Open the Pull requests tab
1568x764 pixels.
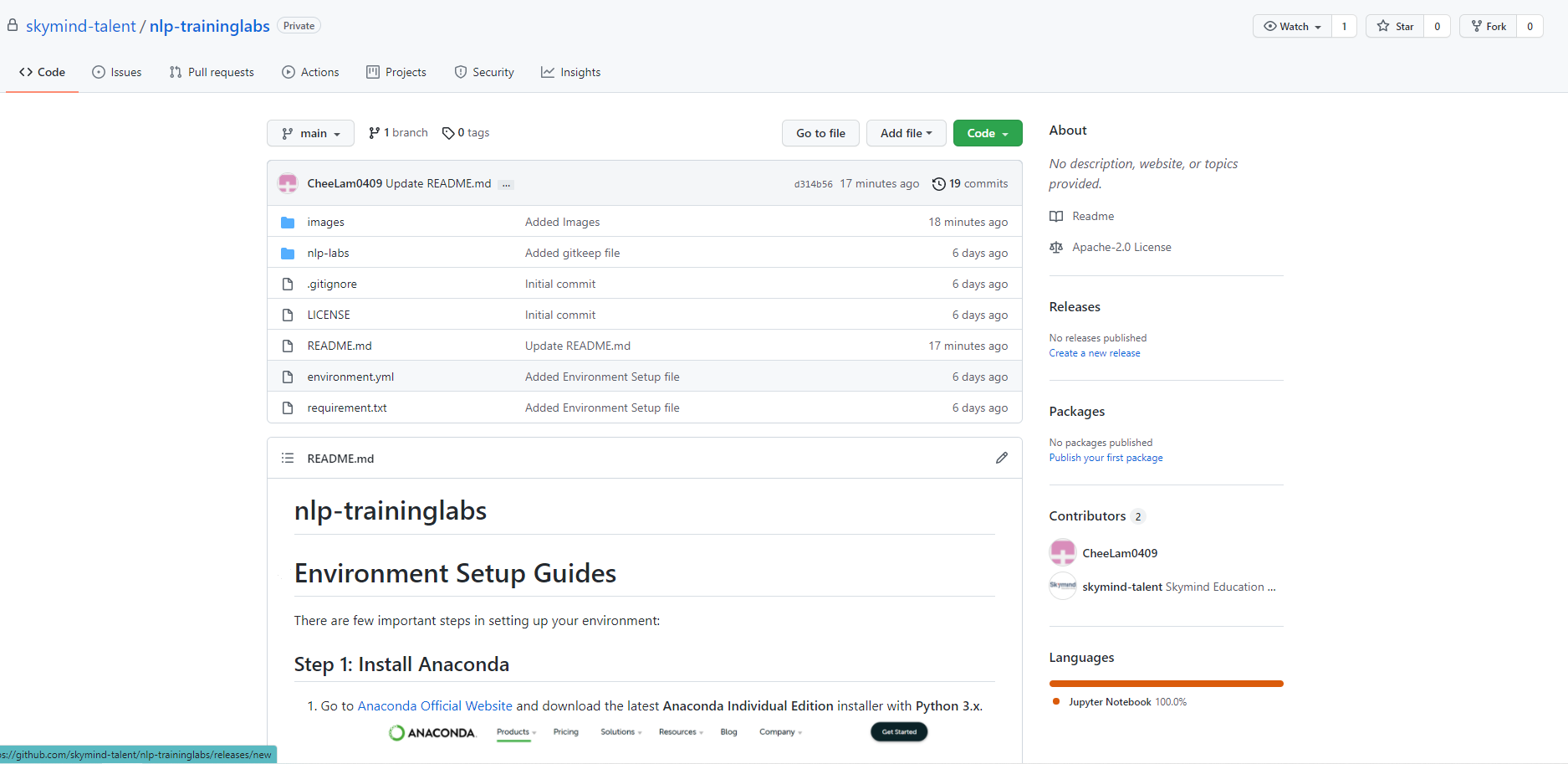pos(212,72)
